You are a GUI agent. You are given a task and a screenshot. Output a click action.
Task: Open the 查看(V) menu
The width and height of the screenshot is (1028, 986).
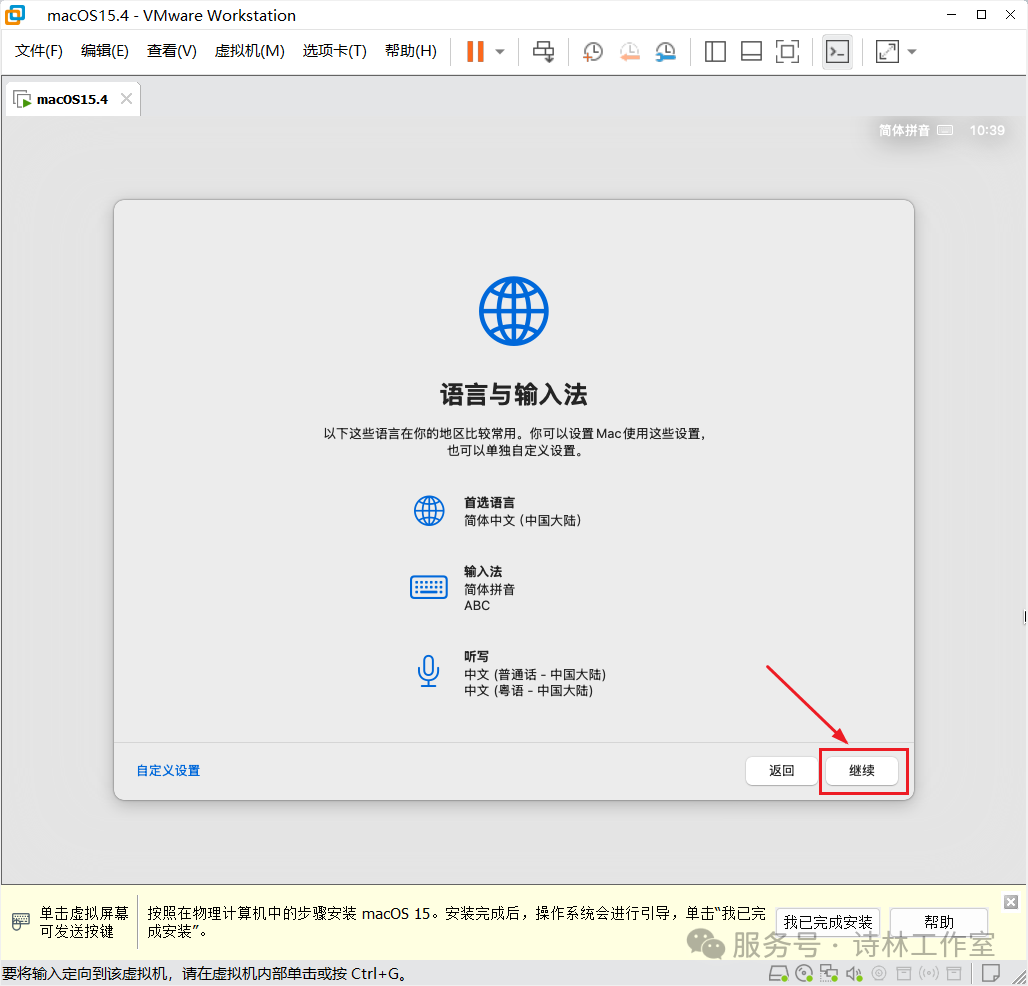(172, 50)
